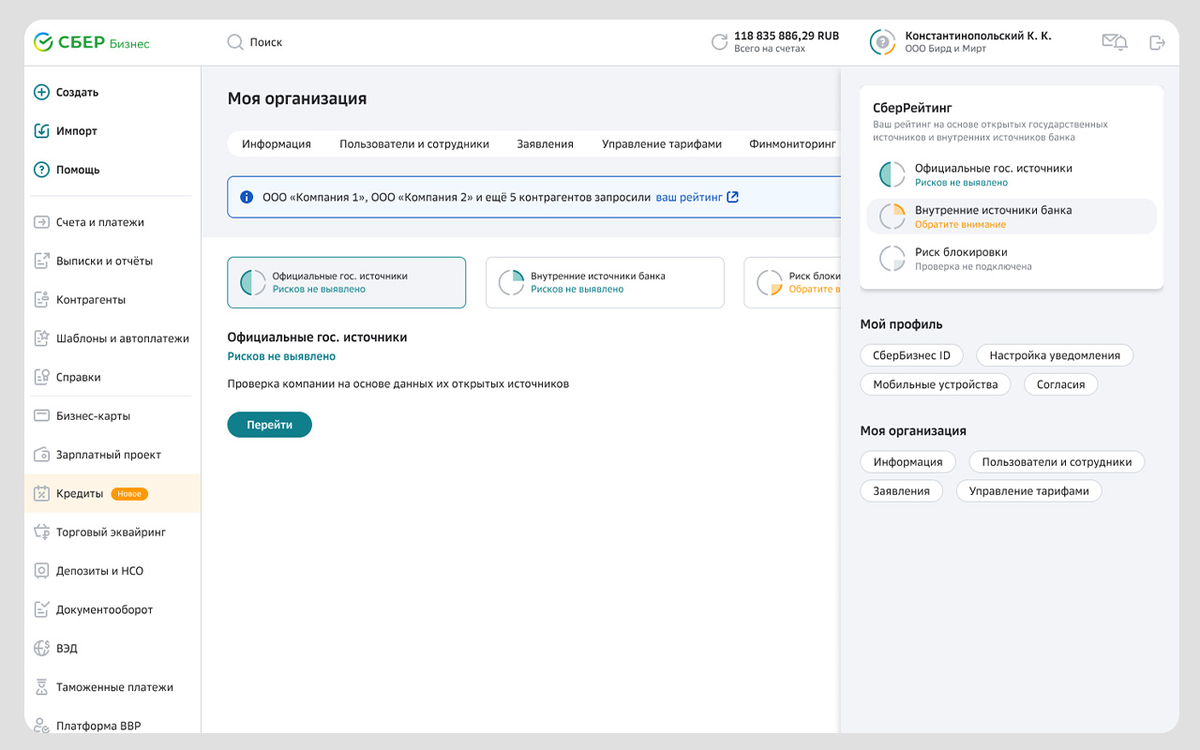The image size is (1200, 750).
Task: Click the СберБизнес ID chip
Action: tap(912, 355)
